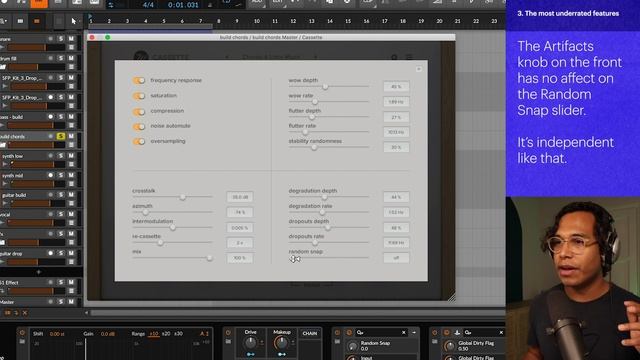Close the Cassette settings panel with the X
The width and height of the screenshot is (640, 360).
[419, 69]
